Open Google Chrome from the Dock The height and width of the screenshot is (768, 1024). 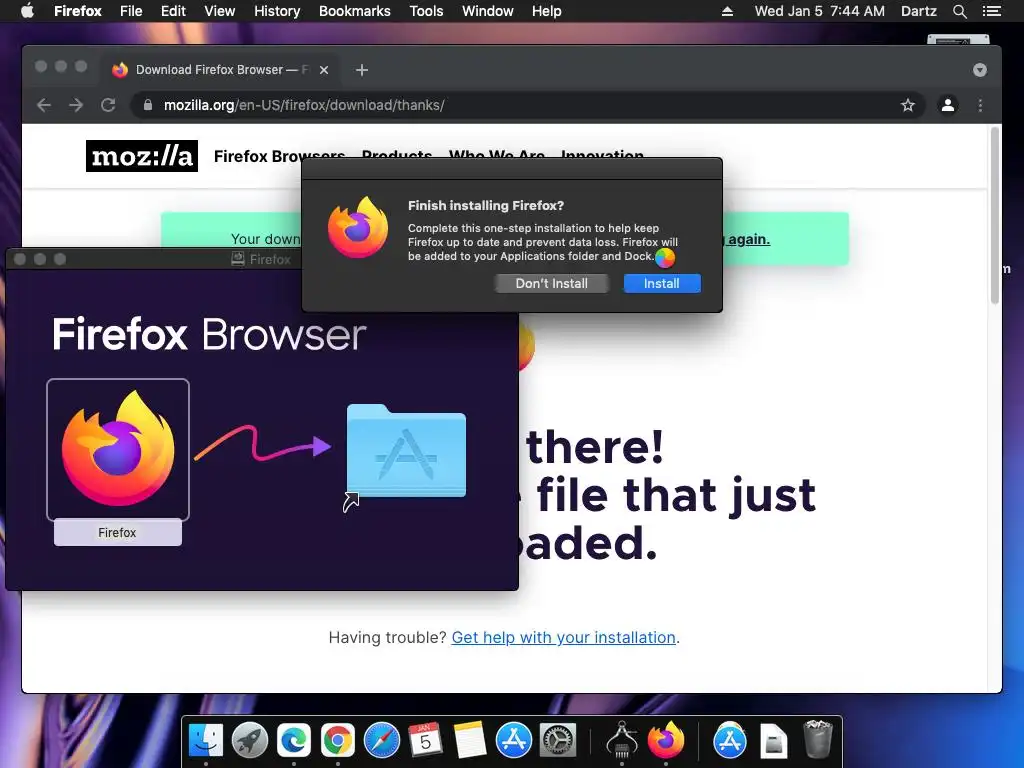click(x=338, y=741)
